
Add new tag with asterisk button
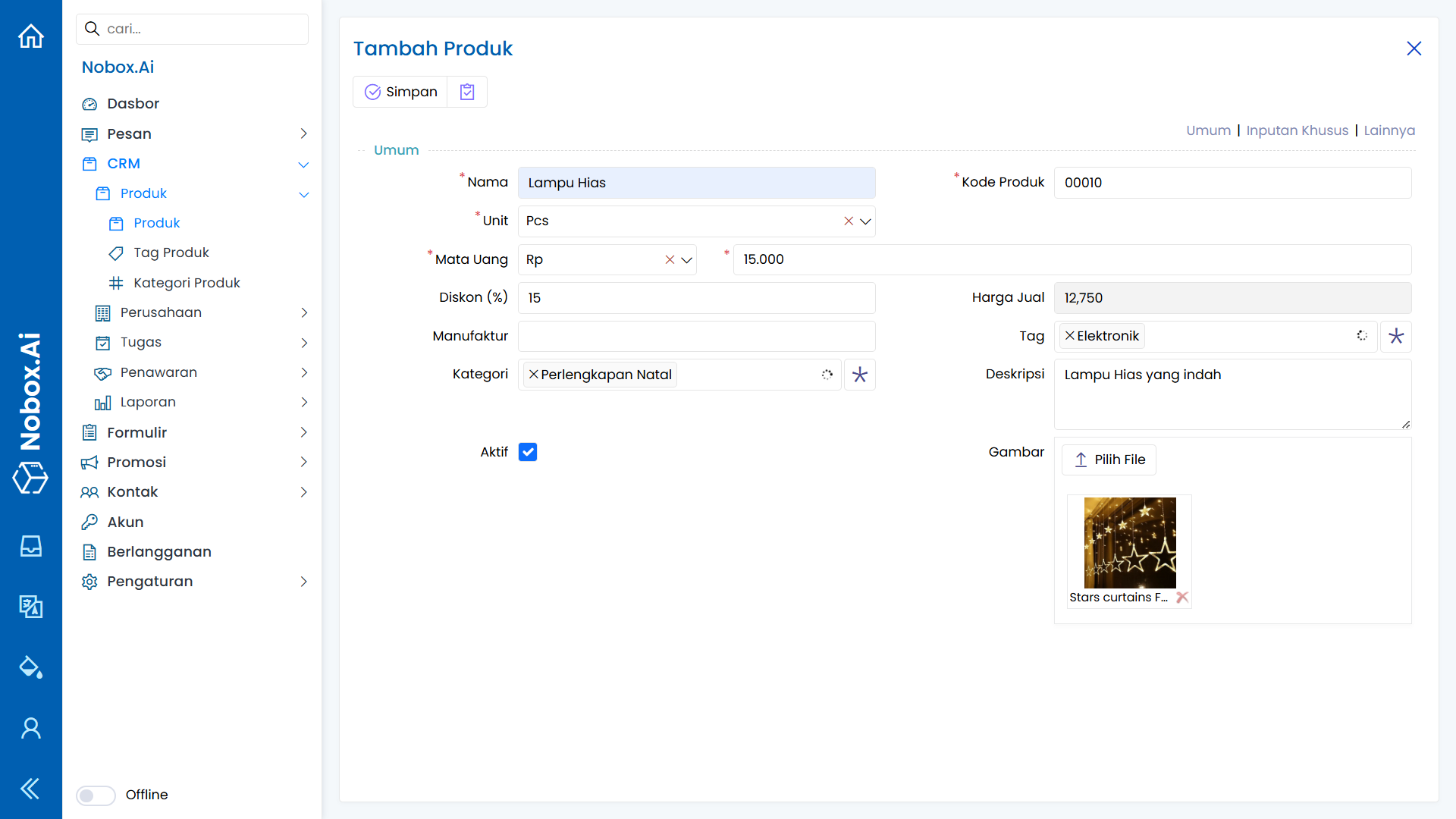coord(1396,336)
